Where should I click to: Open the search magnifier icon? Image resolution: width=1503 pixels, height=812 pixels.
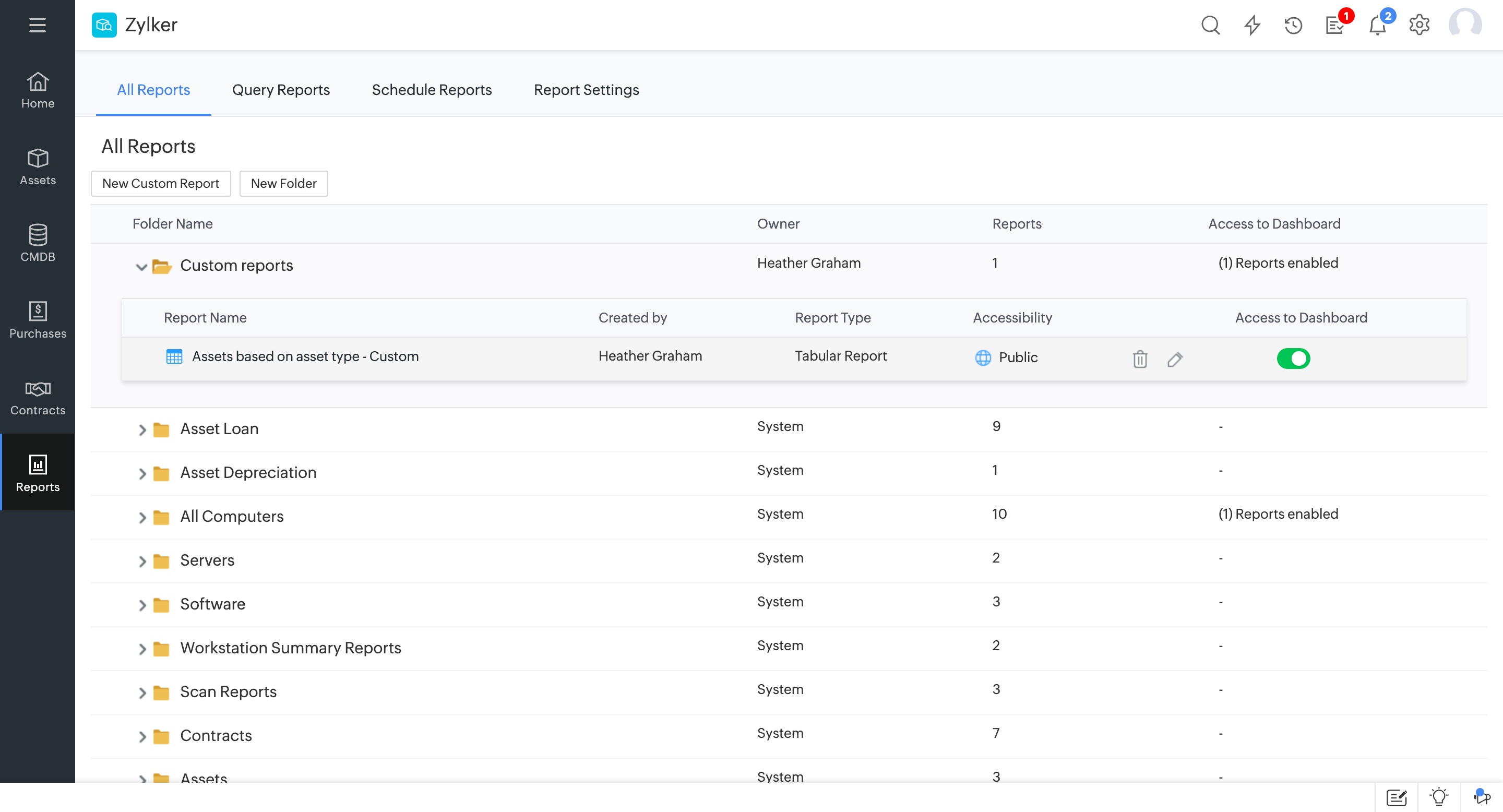[1210, 25]
